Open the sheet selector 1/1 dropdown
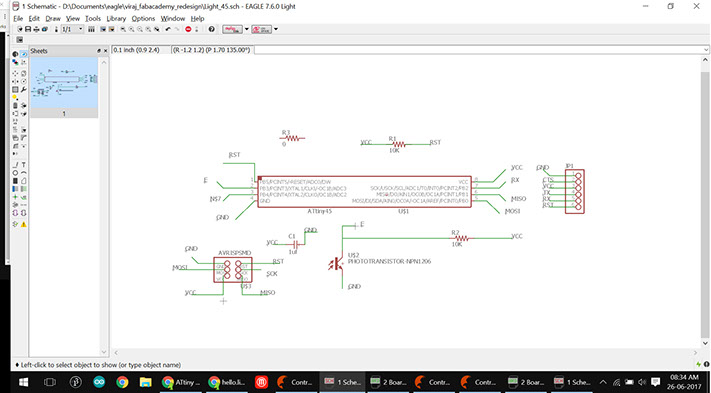The image size is (711, 393). point(73,29)
